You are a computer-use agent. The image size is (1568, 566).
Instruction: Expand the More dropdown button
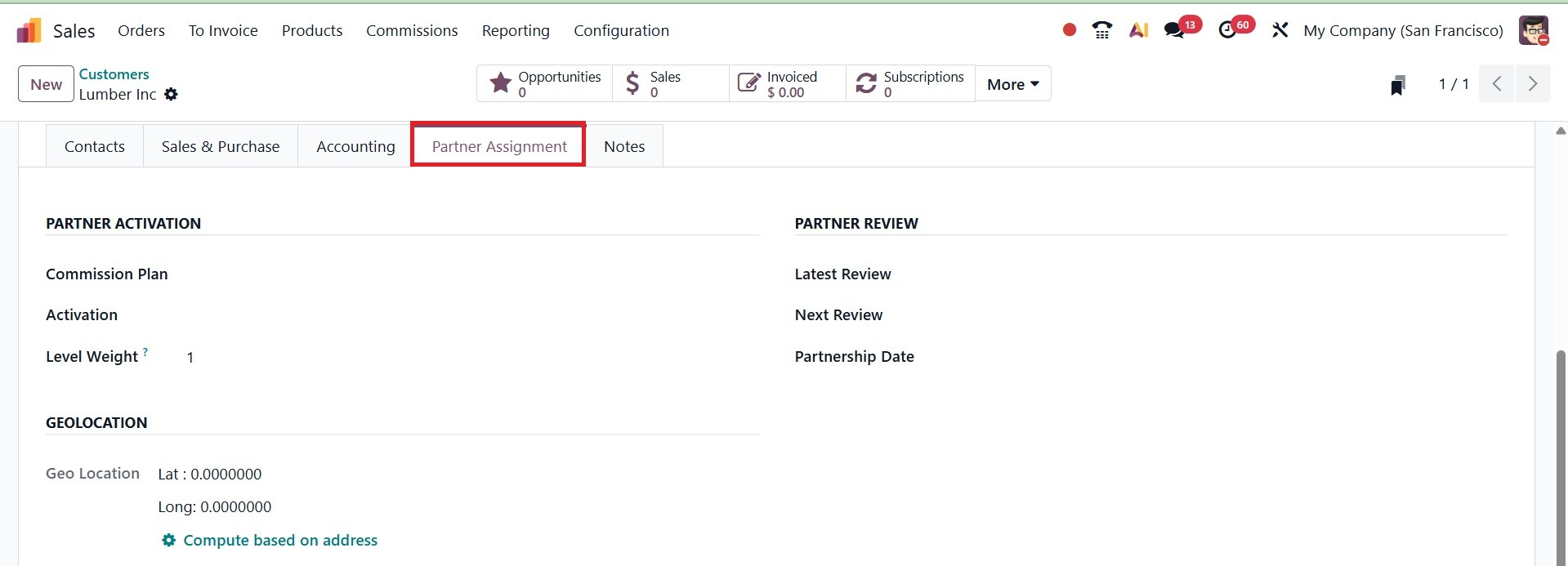pos(1012,84)
